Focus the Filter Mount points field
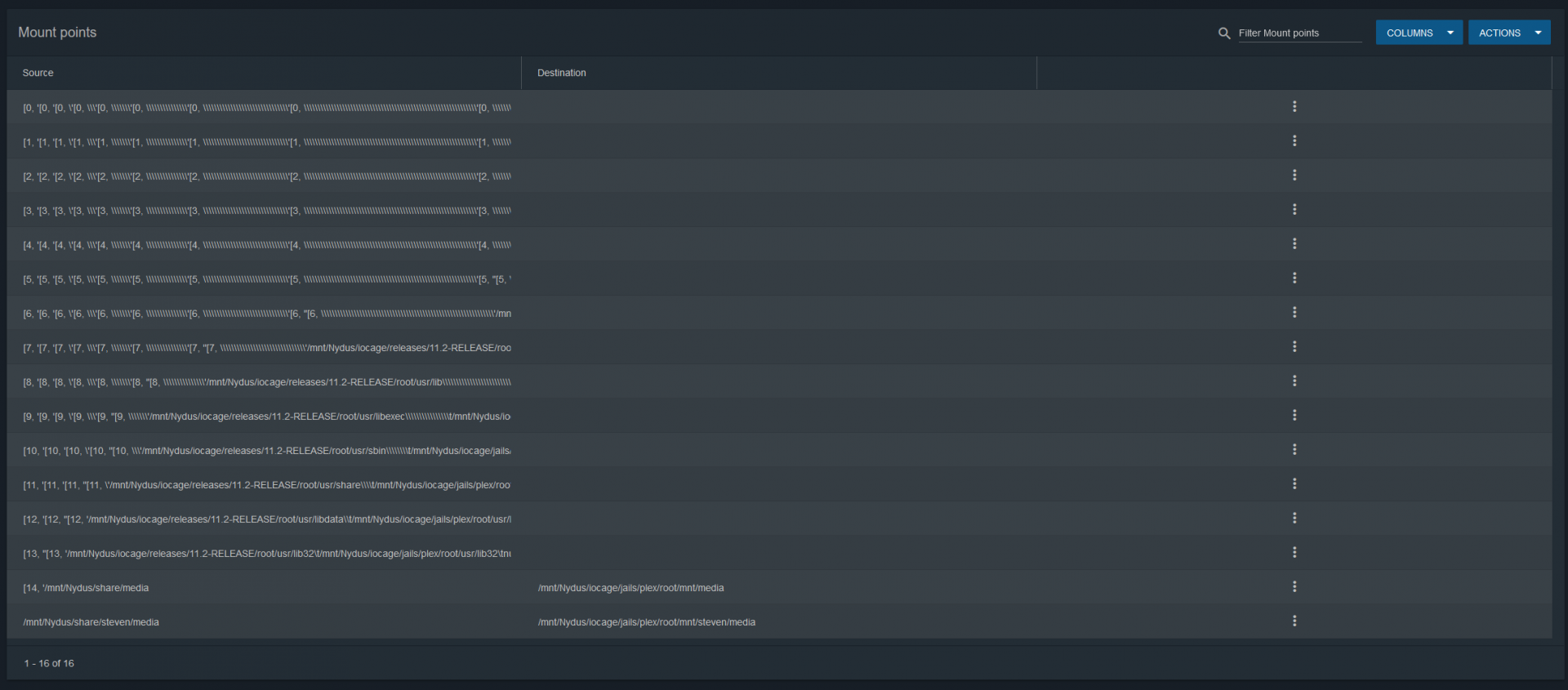The image size is (1568, 690). coord(1299,33)
